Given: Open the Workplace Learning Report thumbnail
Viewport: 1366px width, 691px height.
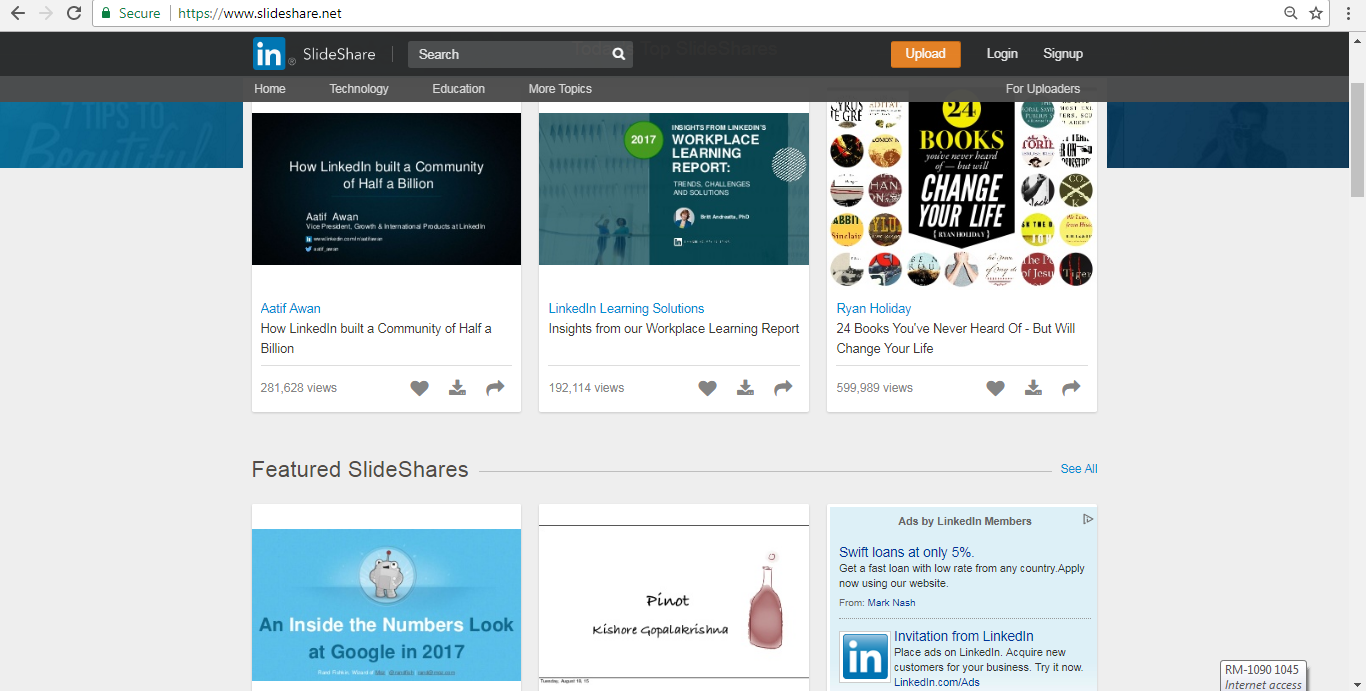Looking at the screenshot, I should (x=674, y=189).
